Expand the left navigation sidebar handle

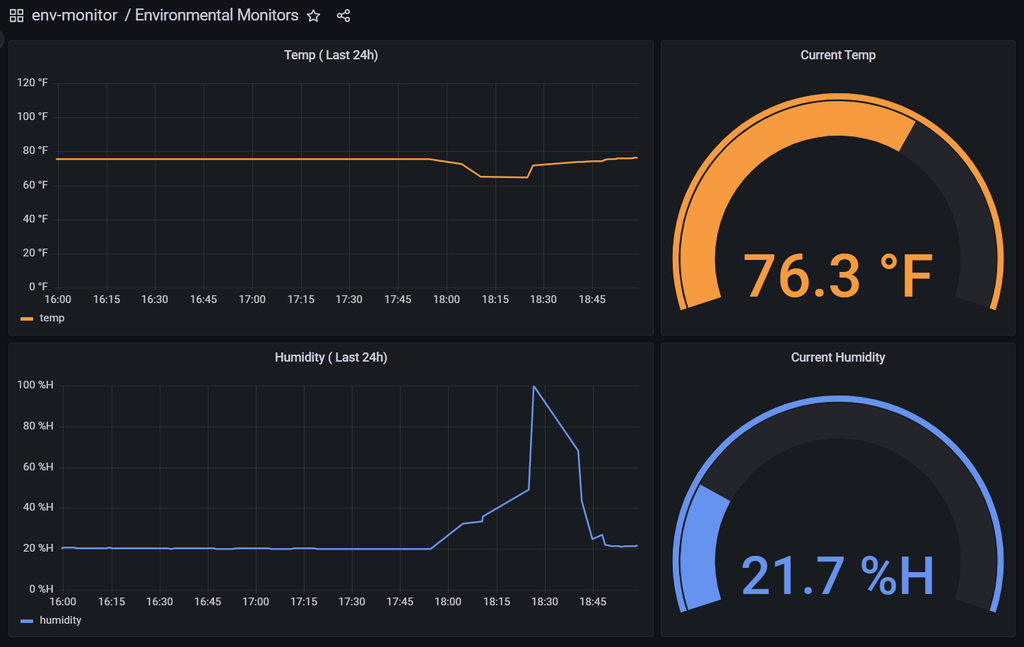point(3,40)
